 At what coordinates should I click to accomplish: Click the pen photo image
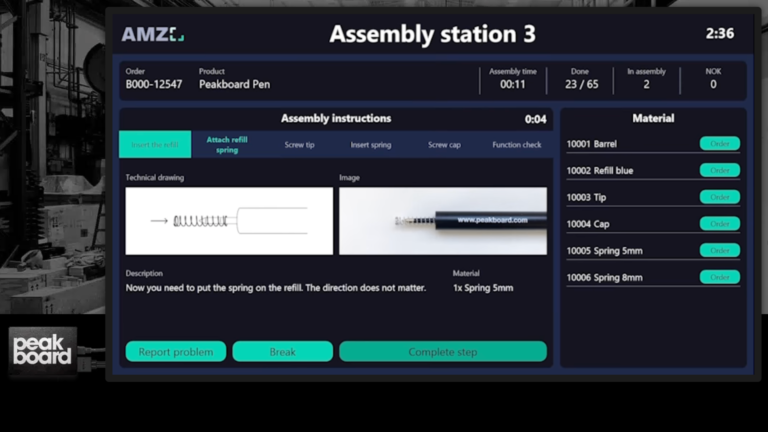click(442, 221)
